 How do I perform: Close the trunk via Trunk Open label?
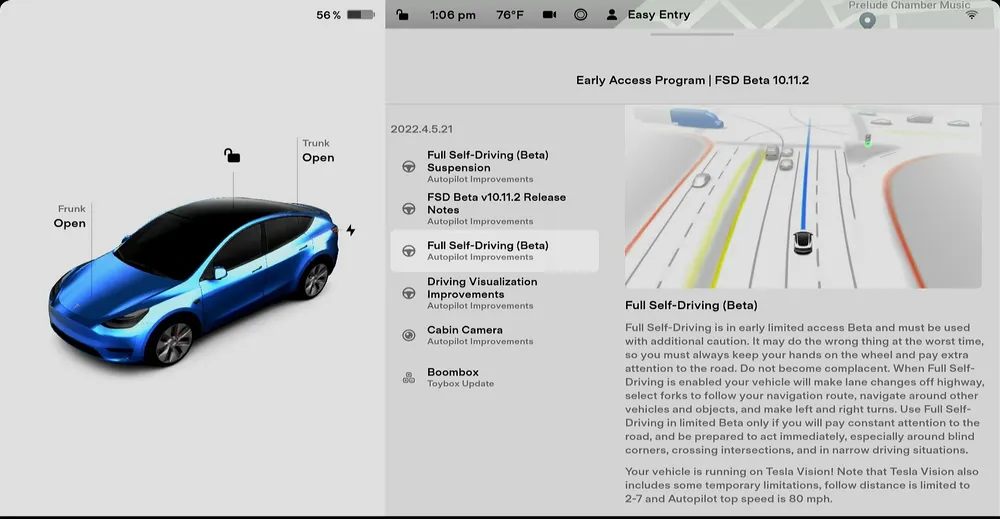[318, 151]
